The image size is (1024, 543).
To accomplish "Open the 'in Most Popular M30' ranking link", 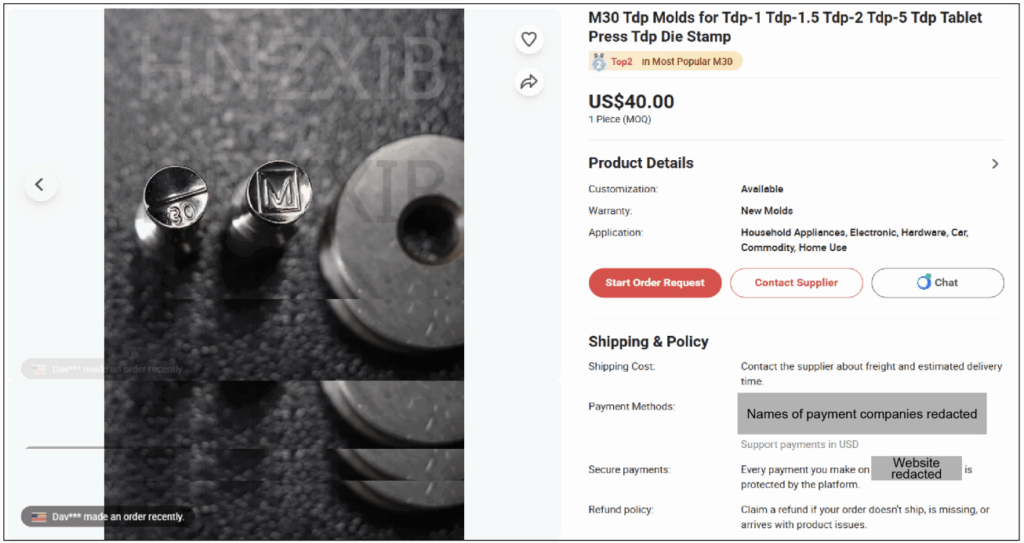I will click(687, 62).
